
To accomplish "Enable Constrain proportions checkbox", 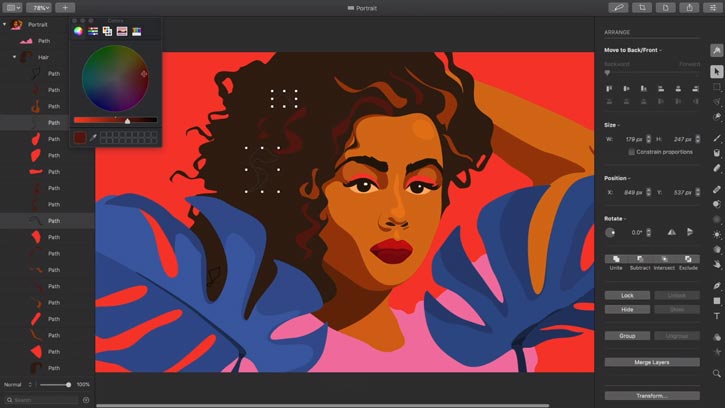I will [x=631, y=152].
